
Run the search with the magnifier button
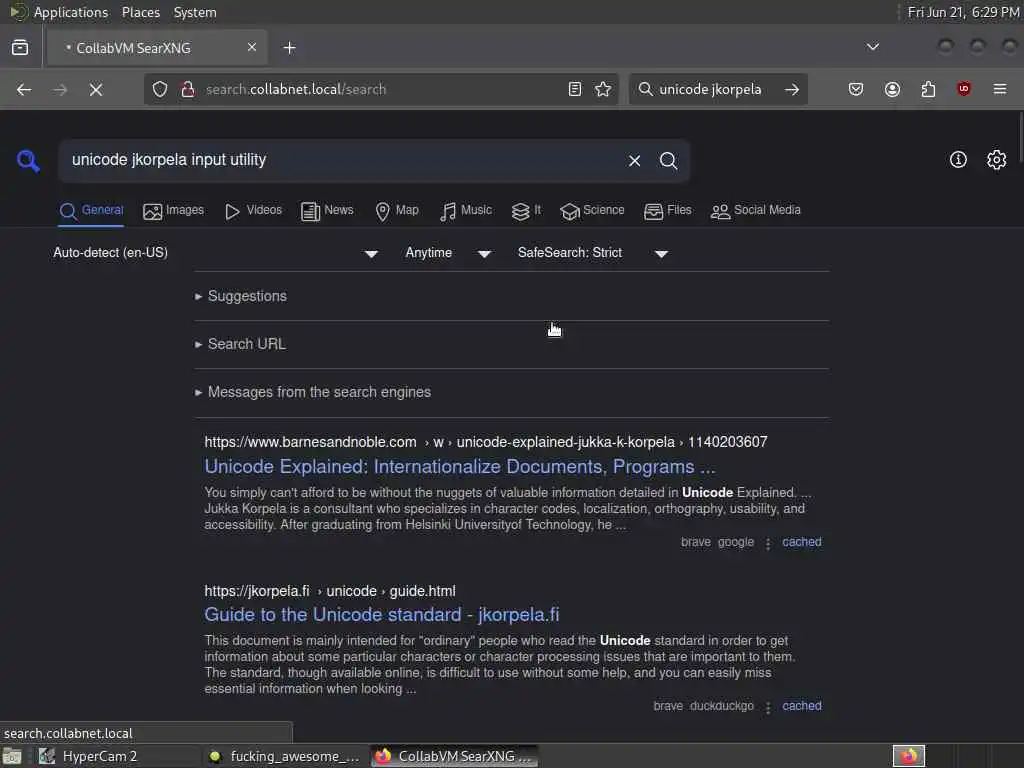pos(668,161)
